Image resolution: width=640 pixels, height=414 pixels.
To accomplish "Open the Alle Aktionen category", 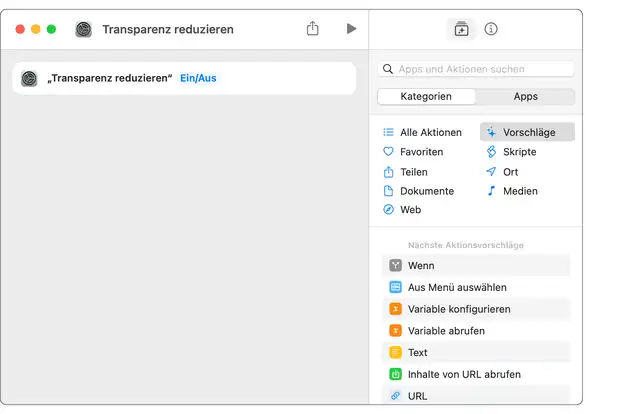I will click(x=430, y=132).
